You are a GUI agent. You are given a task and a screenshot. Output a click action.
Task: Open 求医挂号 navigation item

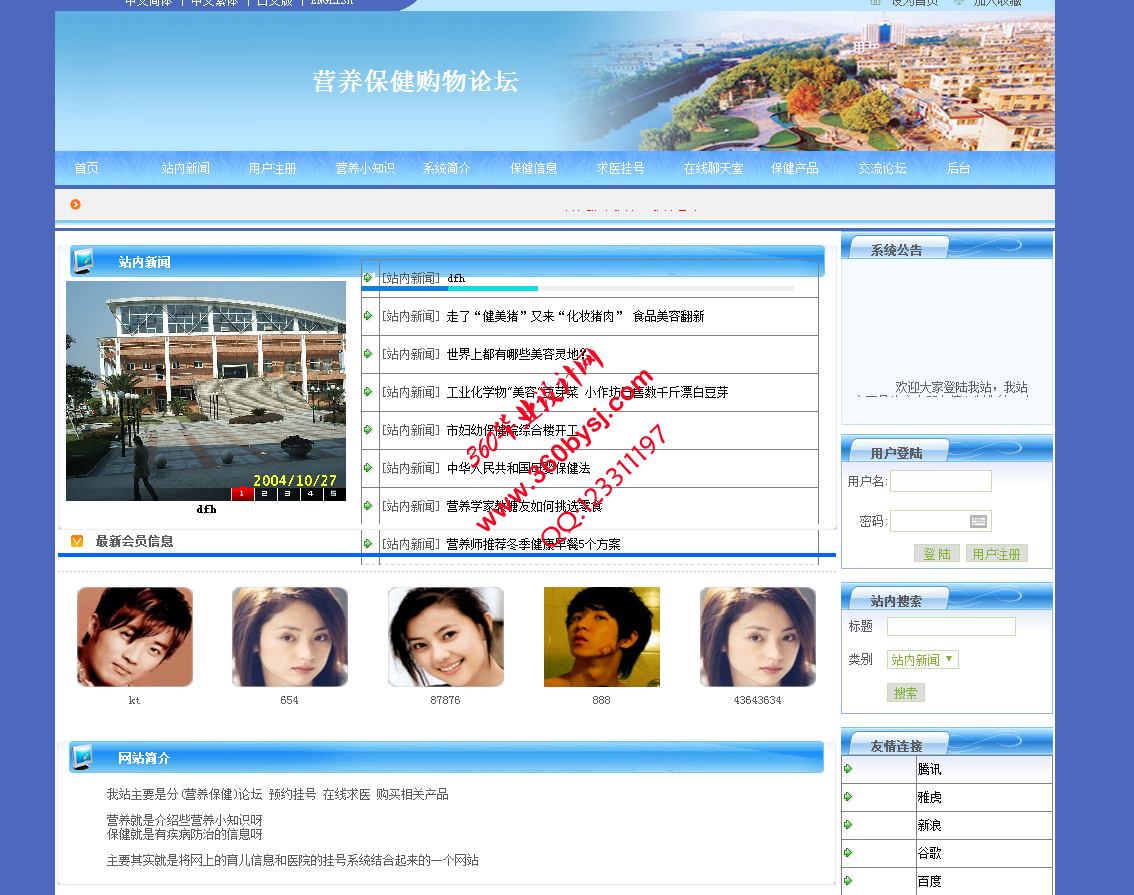[620, 168]
